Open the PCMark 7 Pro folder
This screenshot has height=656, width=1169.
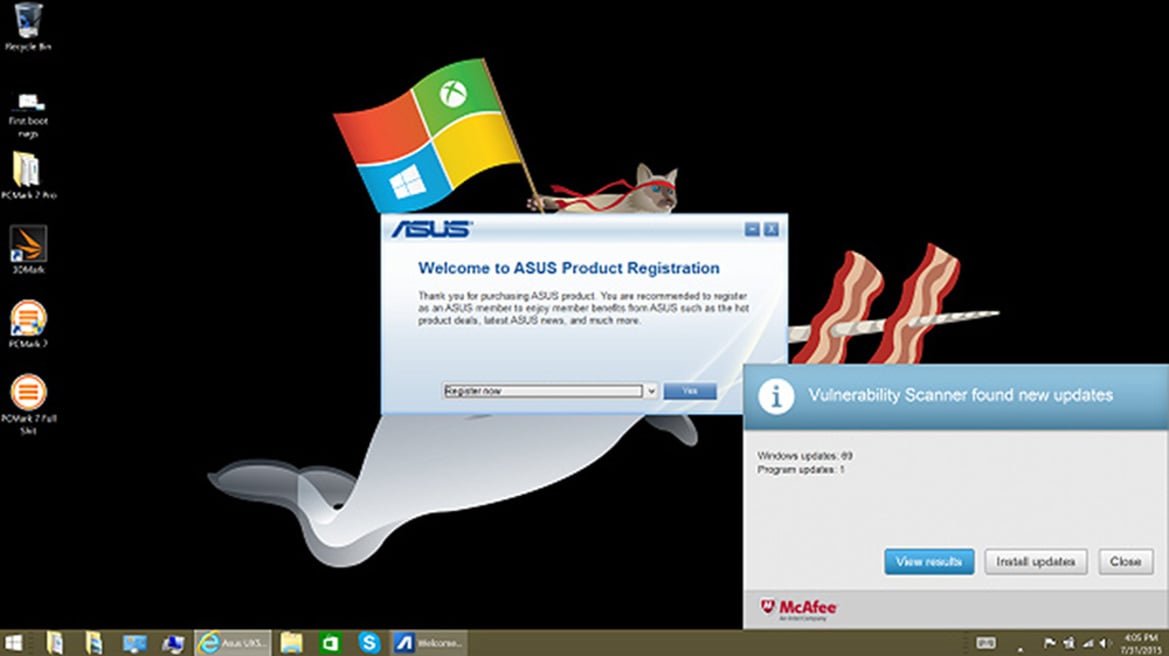(28, 176)
